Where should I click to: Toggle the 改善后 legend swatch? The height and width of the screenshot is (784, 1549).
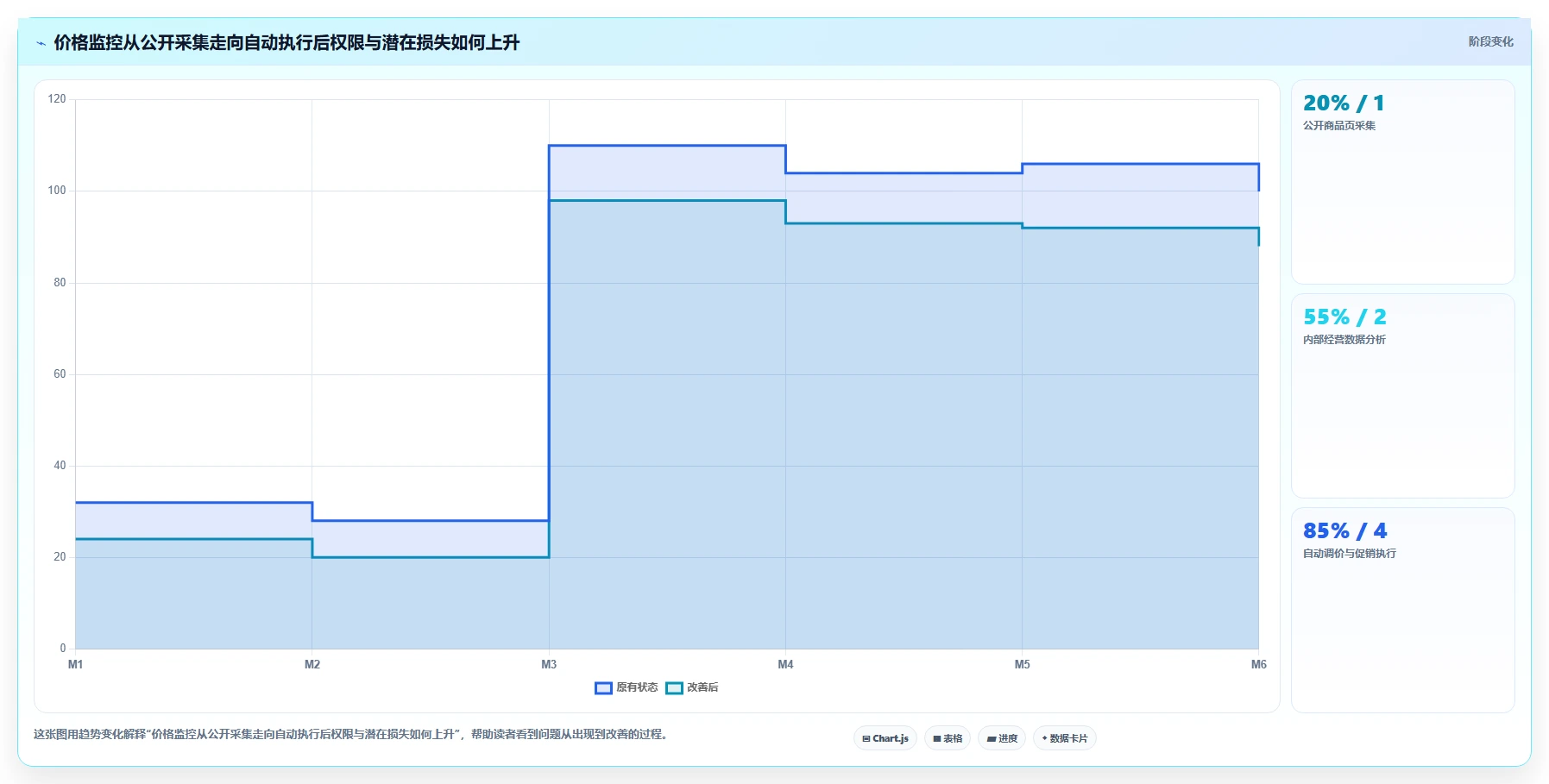[674, 687]
